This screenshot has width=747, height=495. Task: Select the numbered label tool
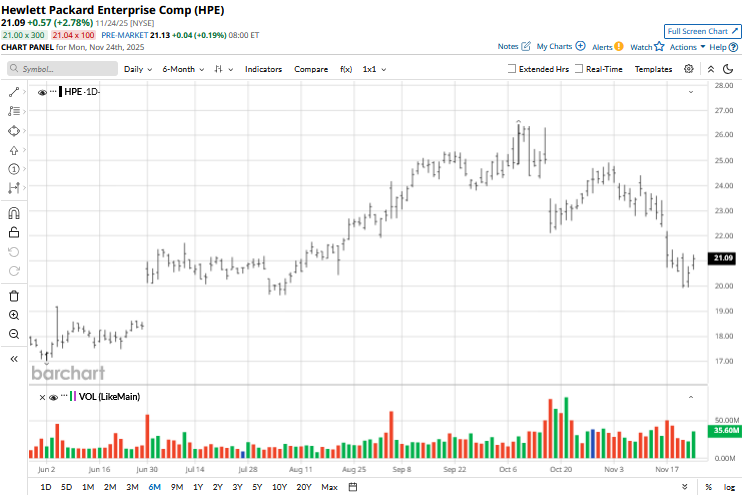(14, 169)
